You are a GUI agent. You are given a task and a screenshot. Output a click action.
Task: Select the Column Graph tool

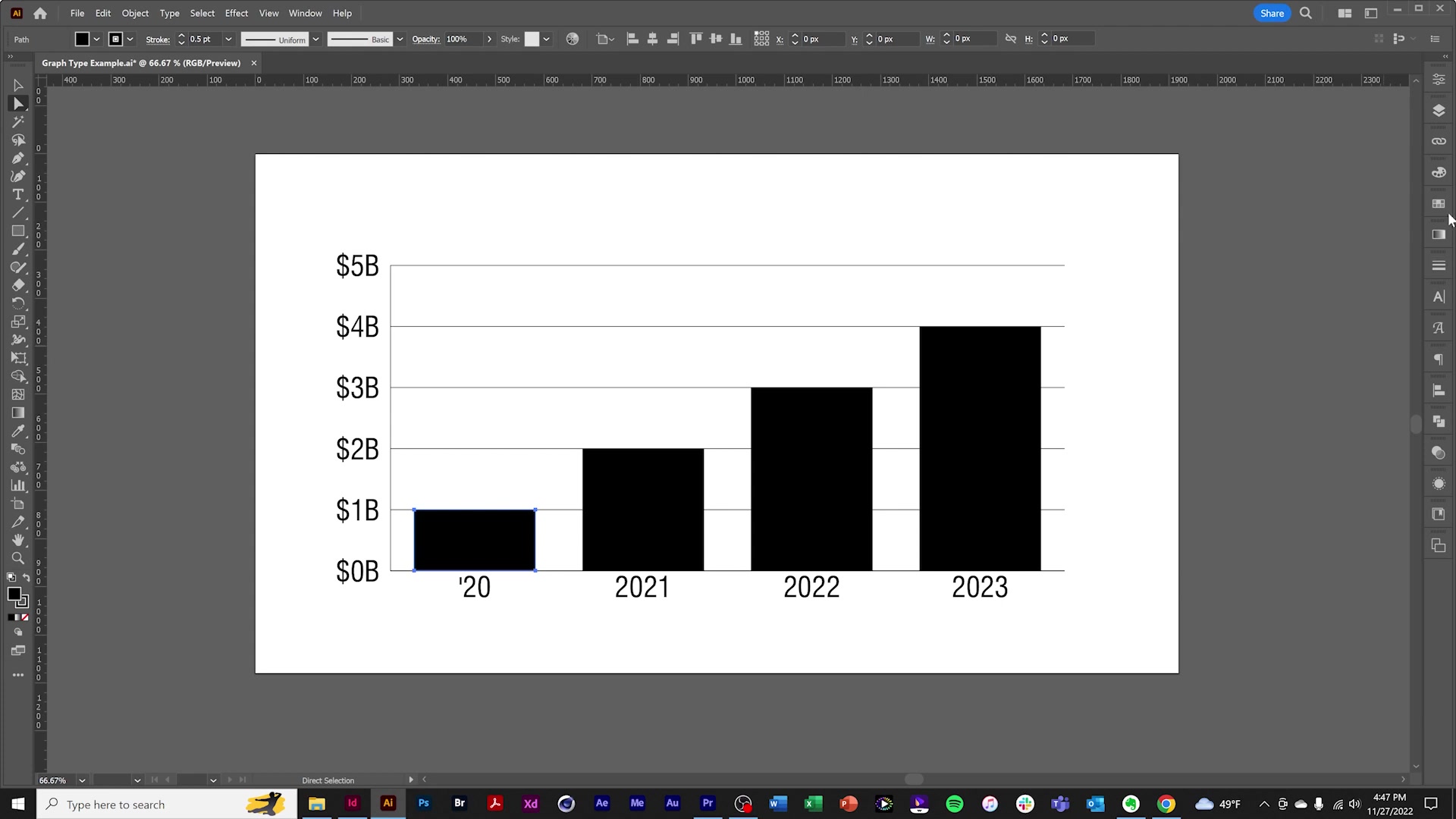click(19, 485)
